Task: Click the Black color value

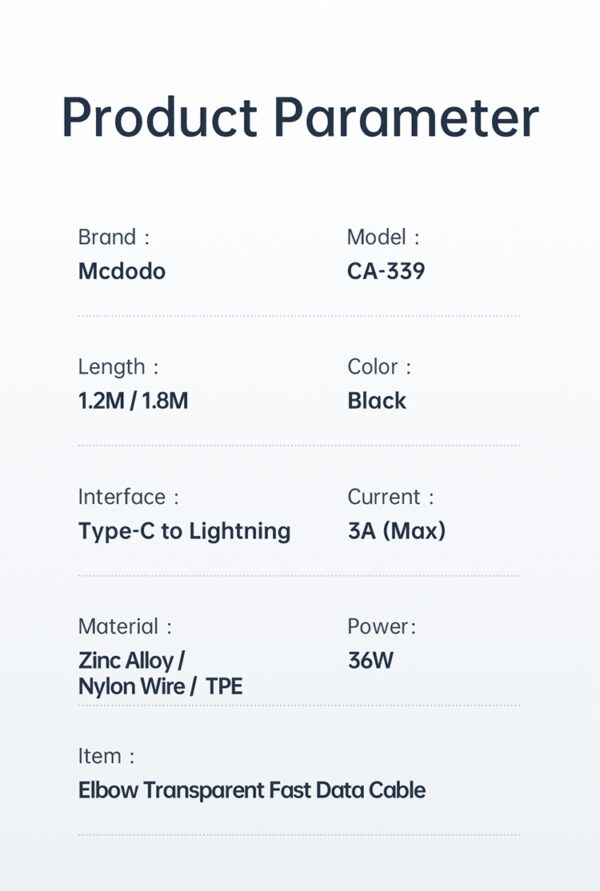Action: point(377,401)
